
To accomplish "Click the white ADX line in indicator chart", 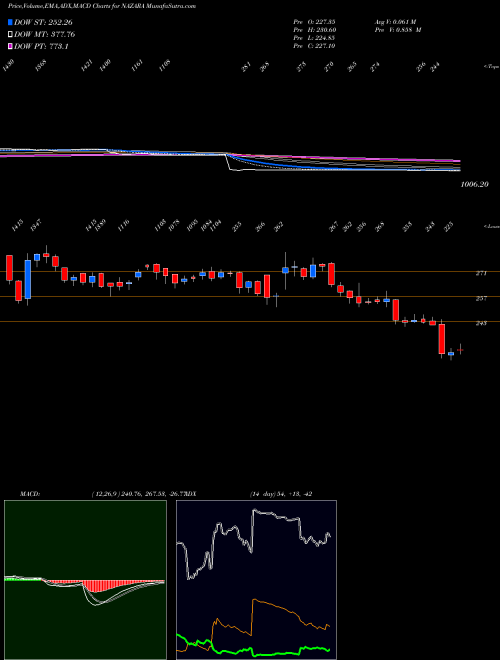I will click(x=253, y=543).
